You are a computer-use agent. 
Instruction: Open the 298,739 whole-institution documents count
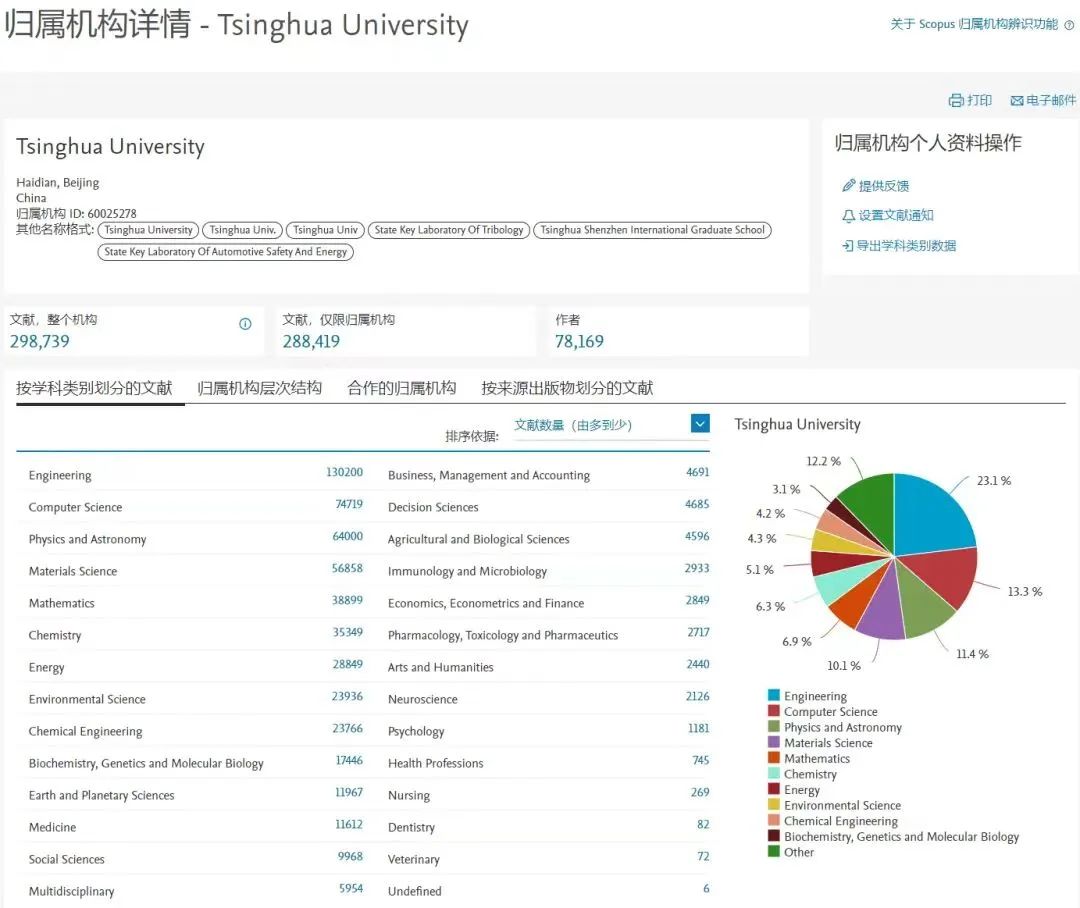tap(39, 341)
